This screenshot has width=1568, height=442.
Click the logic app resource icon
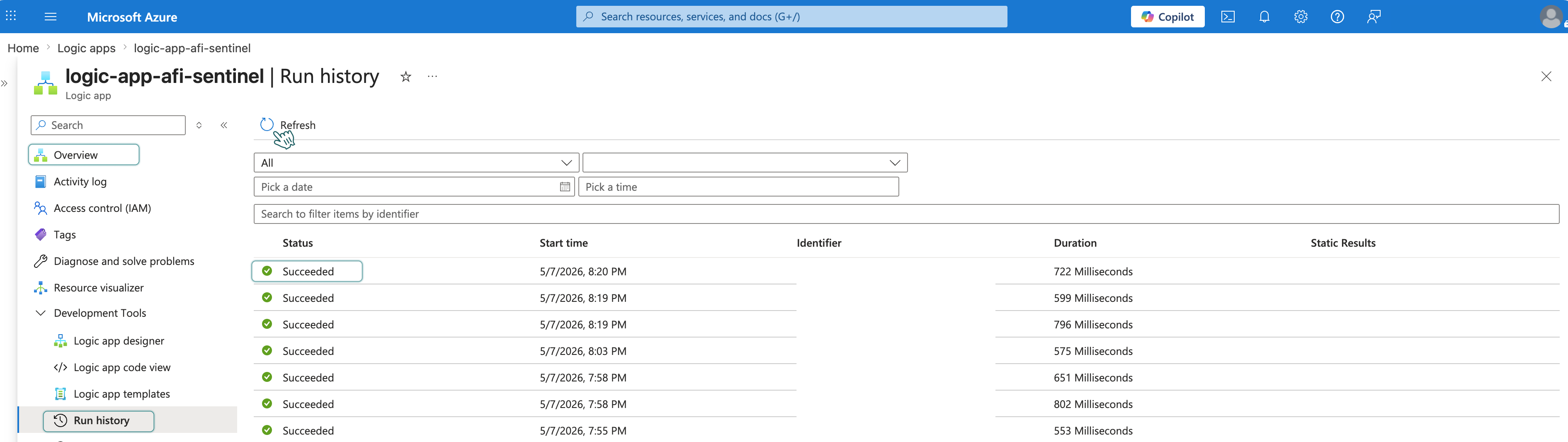click(46, 83)
